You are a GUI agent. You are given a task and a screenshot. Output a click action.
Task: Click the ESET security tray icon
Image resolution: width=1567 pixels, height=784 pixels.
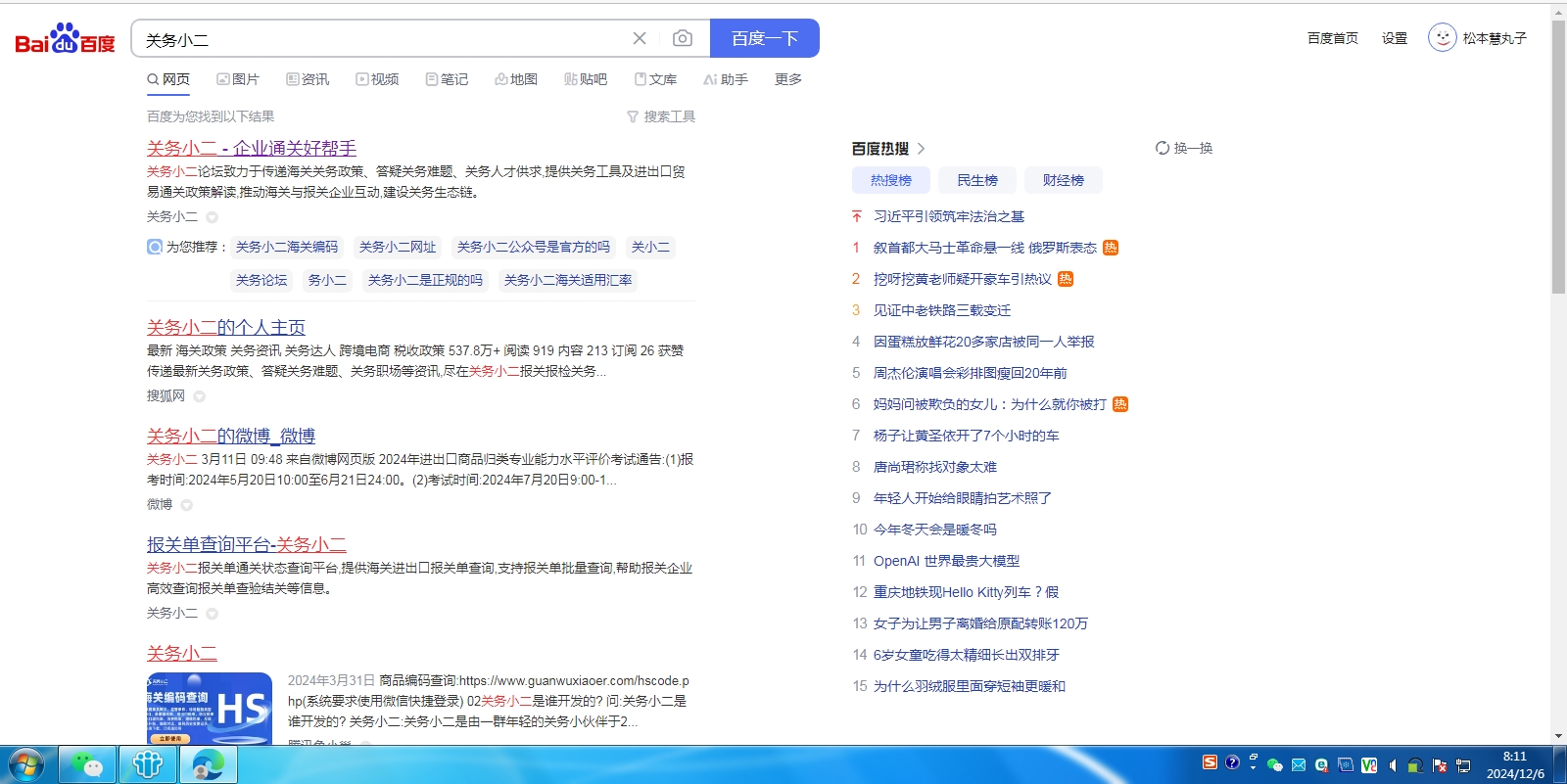click(1322, 765)
